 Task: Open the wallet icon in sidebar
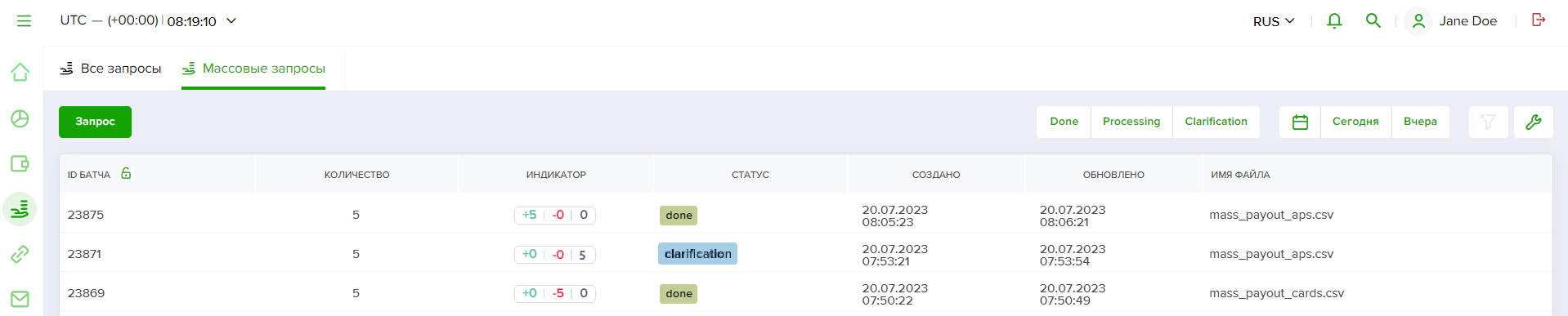pos(20,163)
